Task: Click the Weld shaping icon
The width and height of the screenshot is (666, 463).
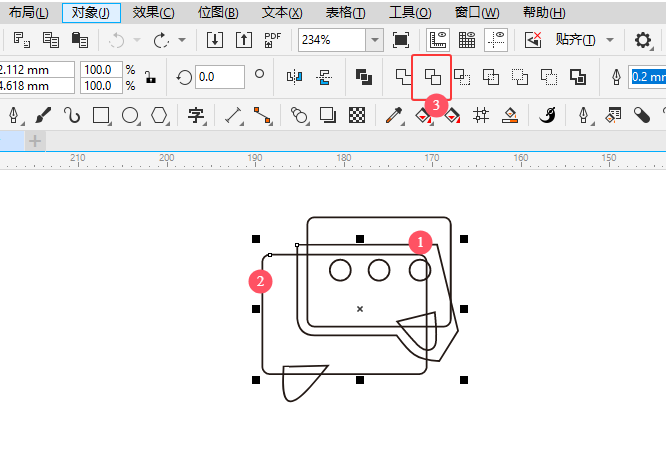Action: pyautogui.click(x=402, y=77)
